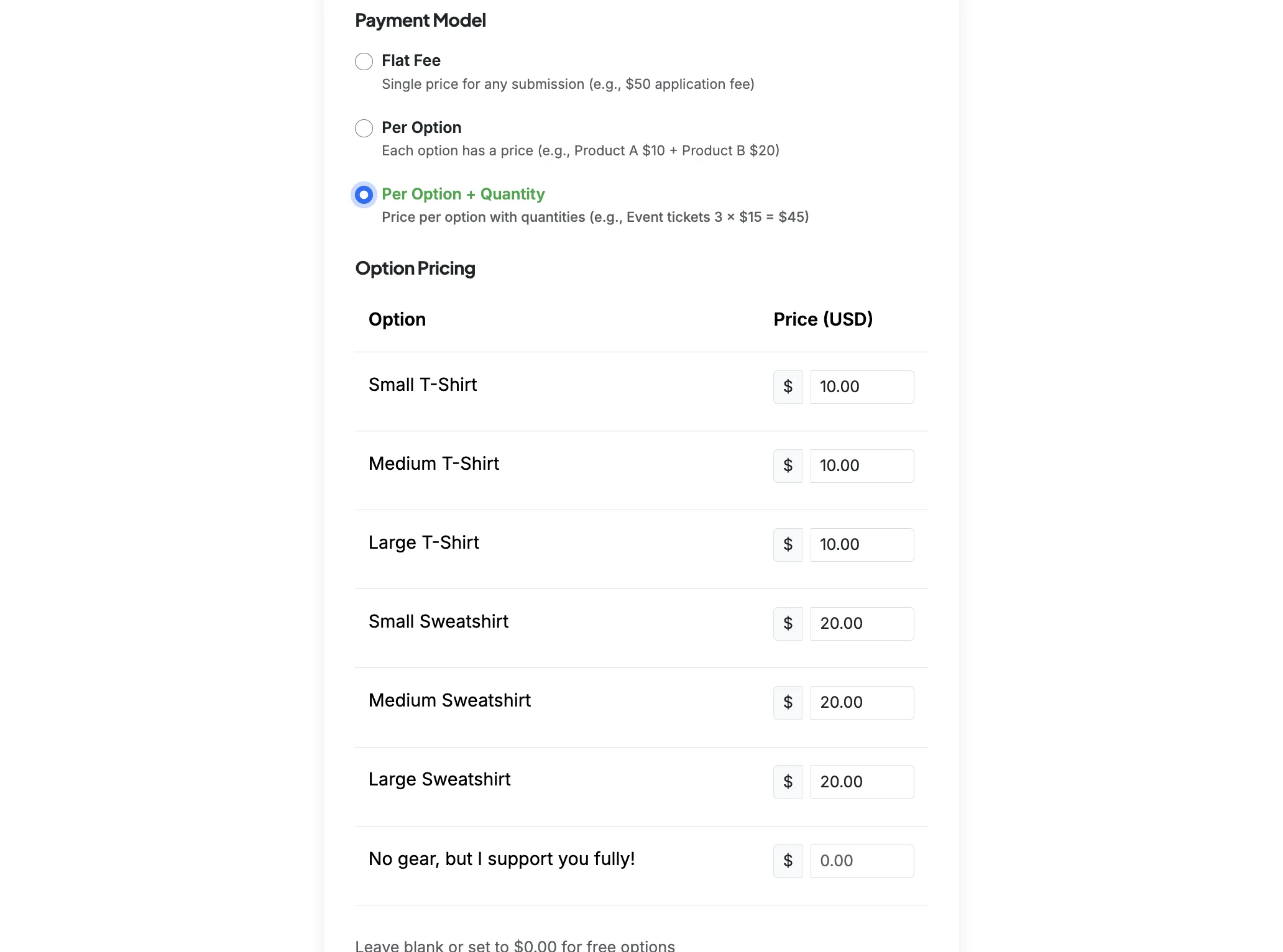Viewport: 1283px width, 952px height.
Task: Click the Large T-Shirt price field
Action: pos(862,544)
